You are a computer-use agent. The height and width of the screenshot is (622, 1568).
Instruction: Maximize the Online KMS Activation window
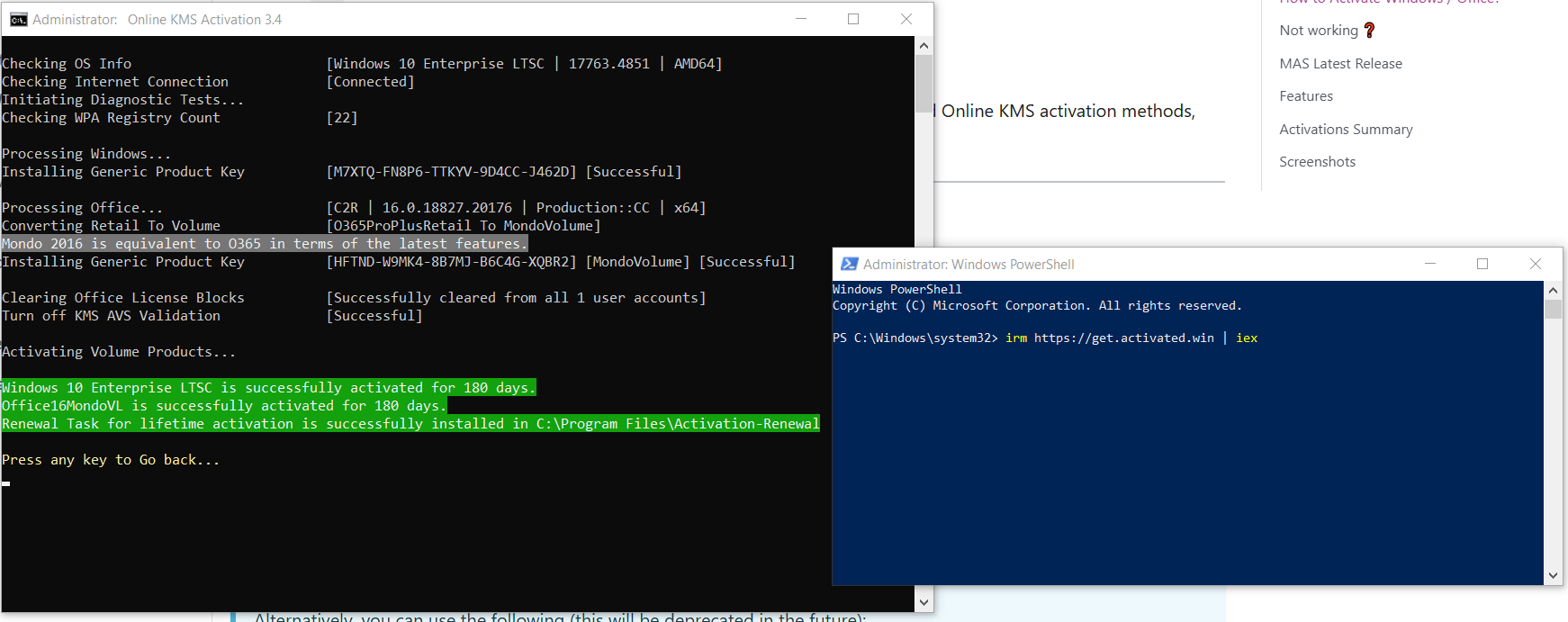coord(853,19)
